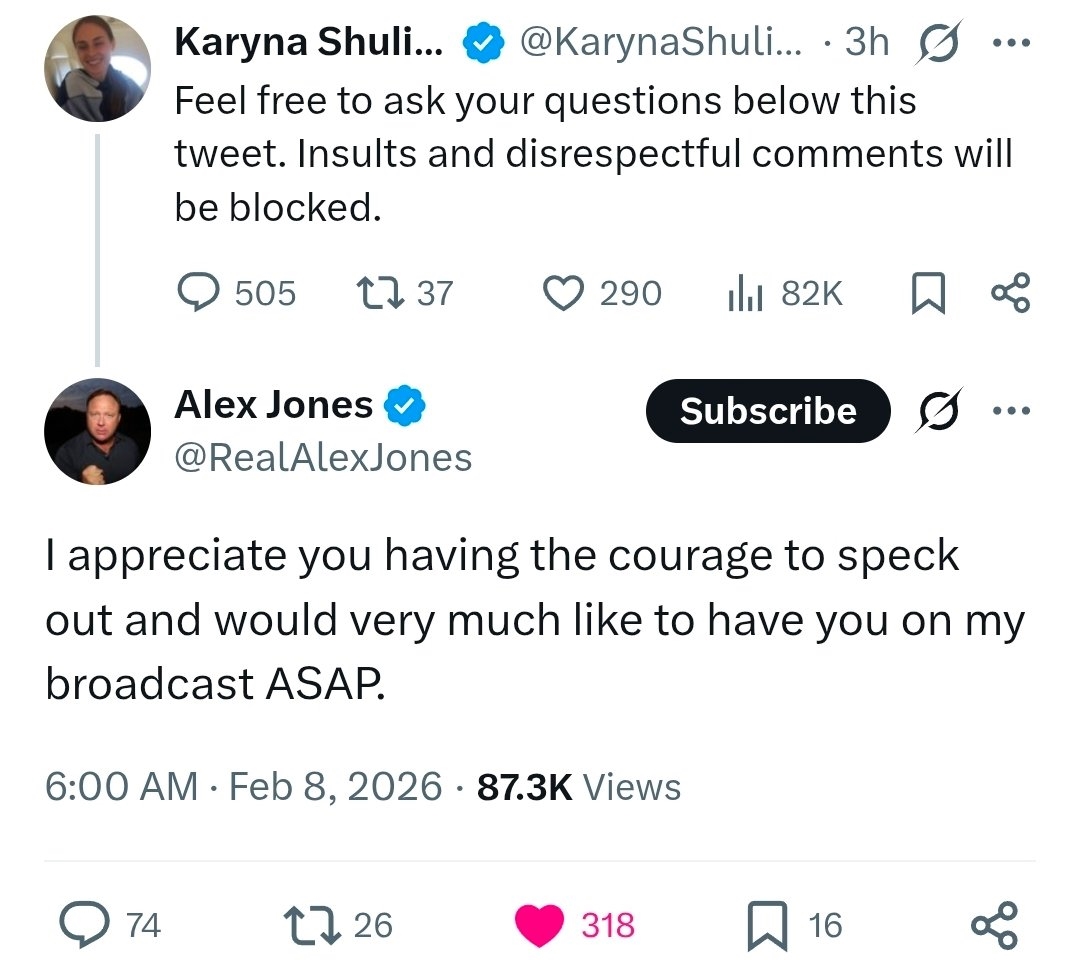The image size is (1079, 970).
Task: Open Alex Jones profile picture
Action: [97, 431]
